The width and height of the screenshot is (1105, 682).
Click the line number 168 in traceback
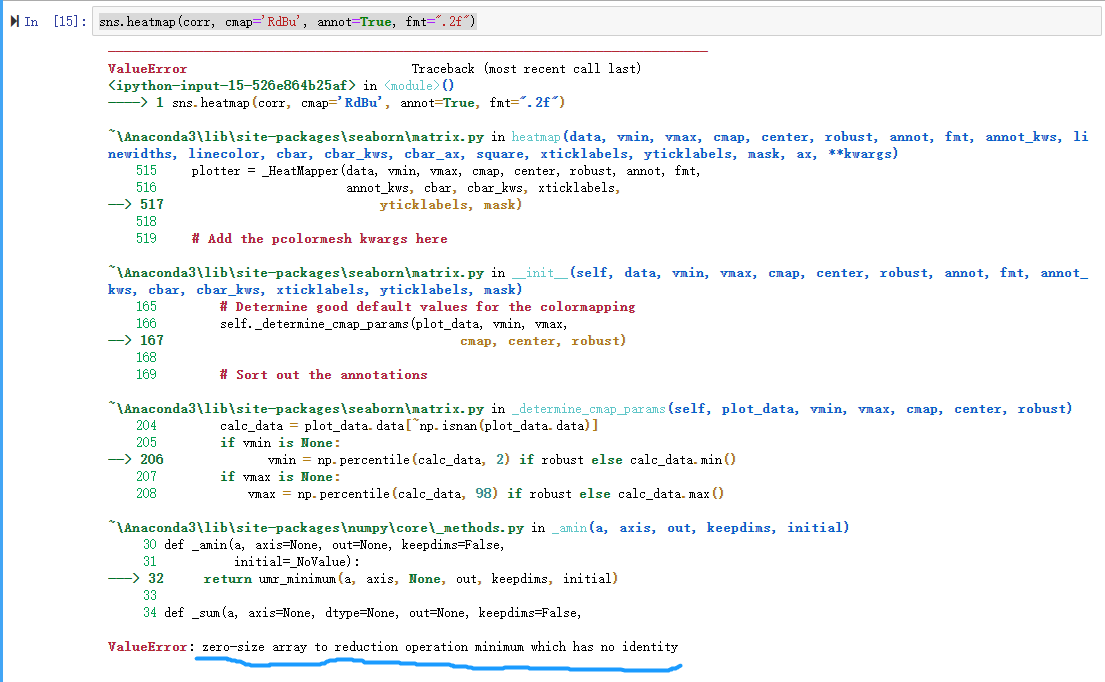click(x=146, y=358)
